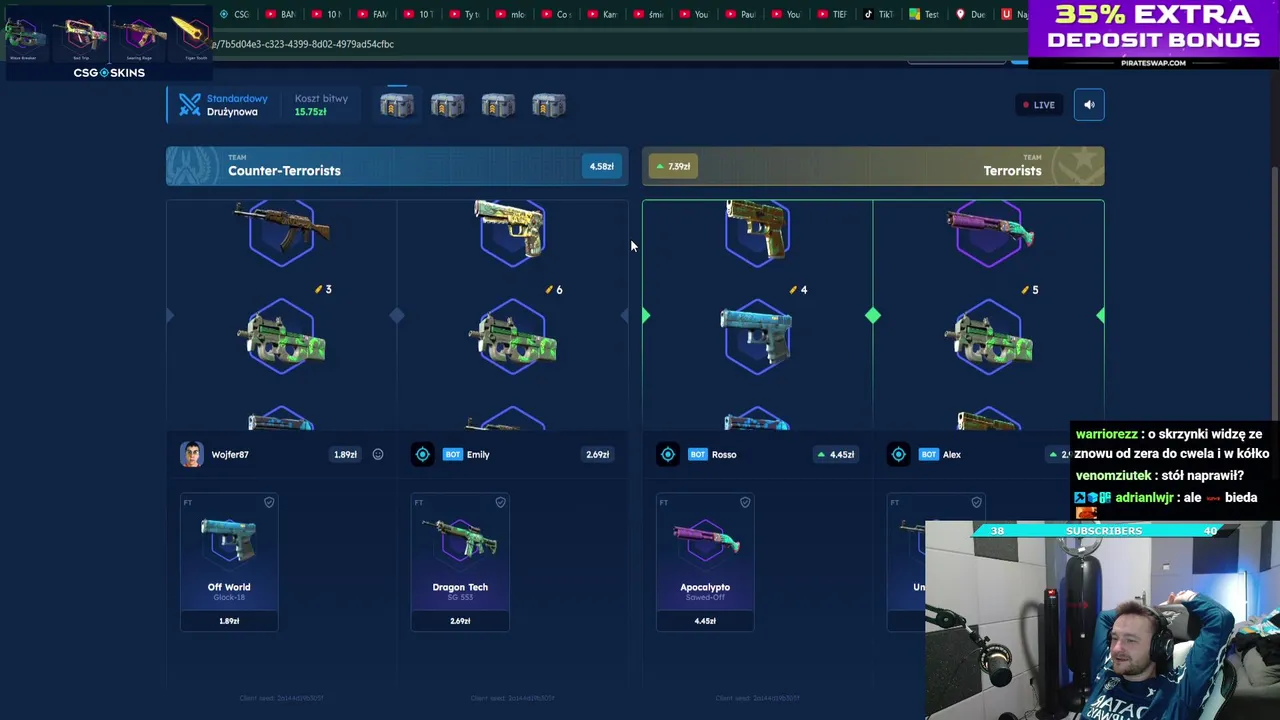Open Wojfer87 player avatar
The width and height of the screenshot is (1280, 720).
coord(191,454)
